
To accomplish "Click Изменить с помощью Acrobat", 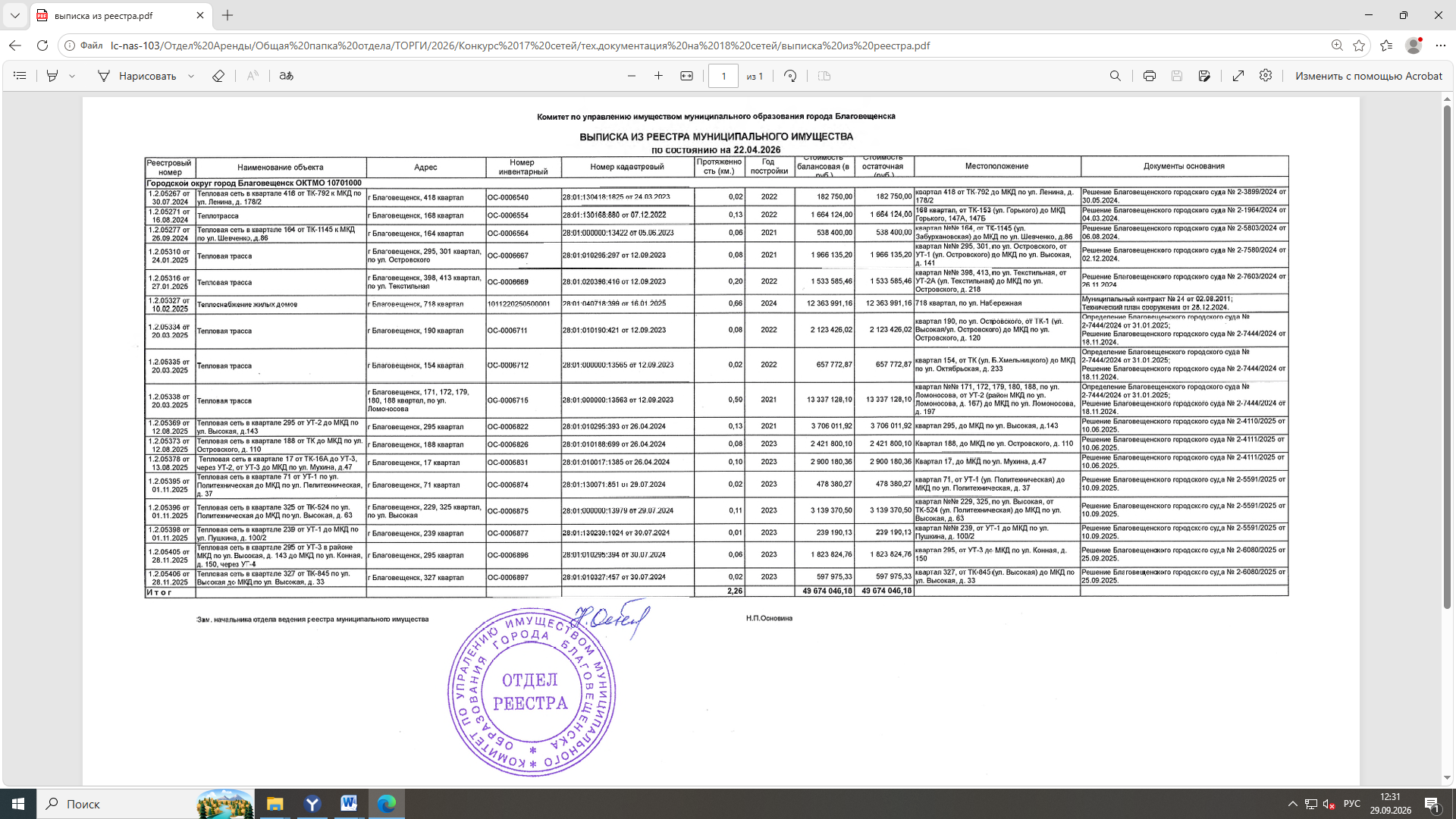I will [1369, 76].
